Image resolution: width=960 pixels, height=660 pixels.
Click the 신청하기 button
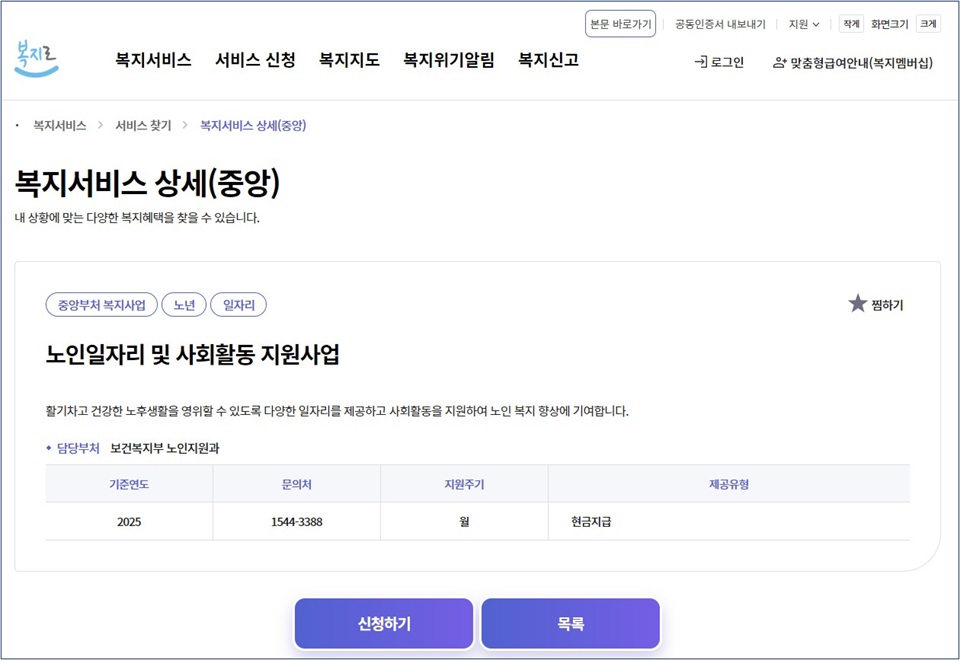(383, 623)
